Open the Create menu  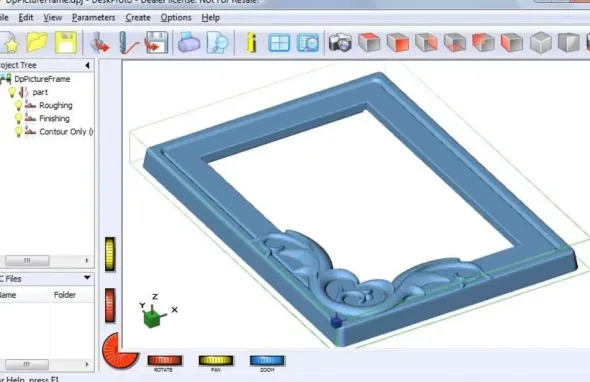pyautogui.click(x=138, y=18)
